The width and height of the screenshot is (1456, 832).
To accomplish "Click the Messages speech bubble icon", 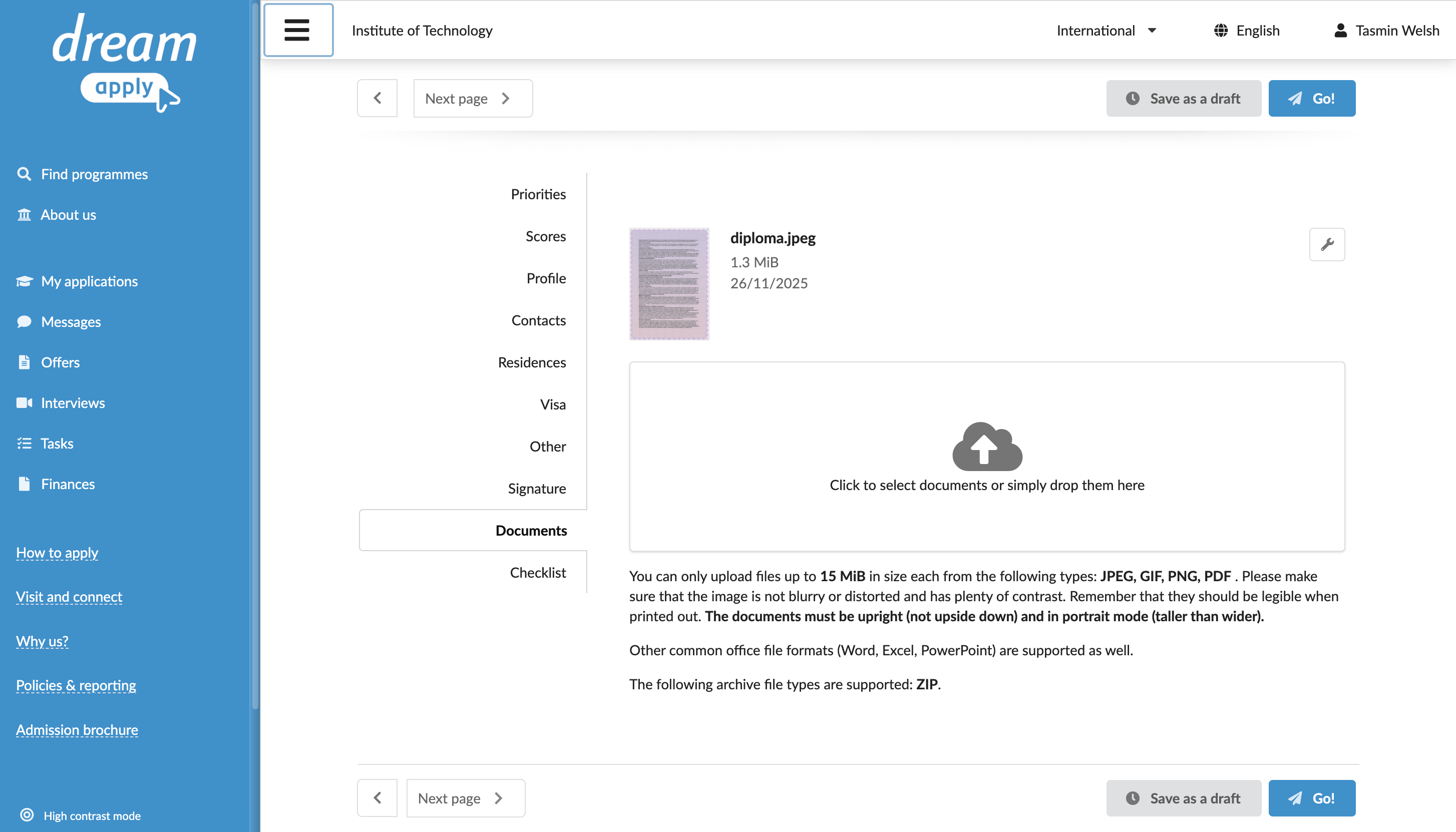I will (x=24, y=322).
